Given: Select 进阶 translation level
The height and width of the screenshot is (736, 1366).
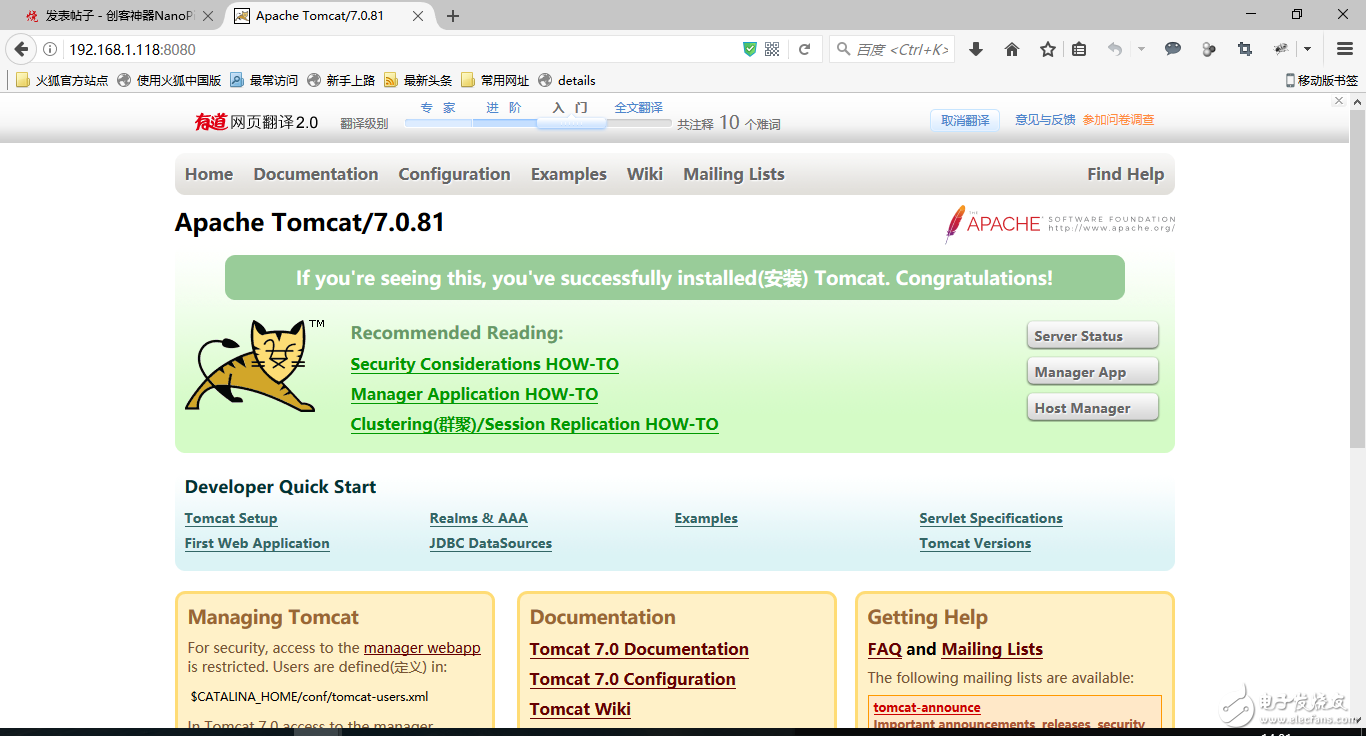Looking at the screenshot, I should click(504, 108).
